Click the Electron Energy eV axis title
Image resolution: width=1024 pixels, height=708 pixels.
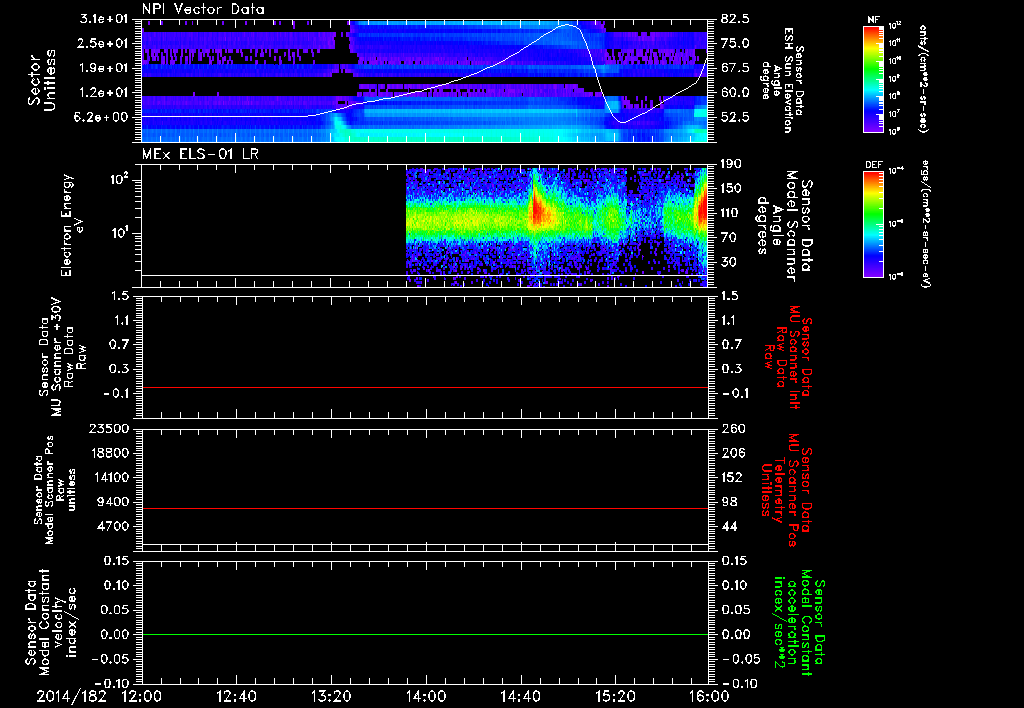72,225
